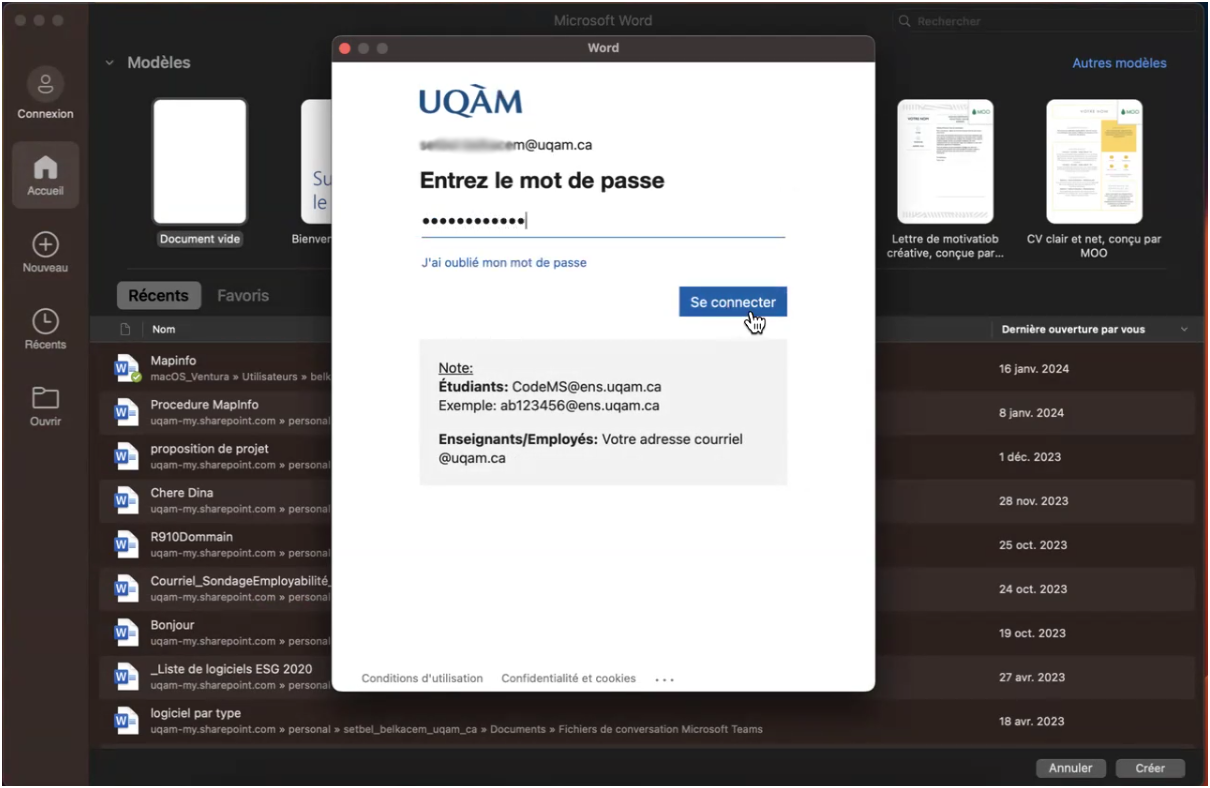The width and height of the screenshot is (1210, 788).
Task: Open the Autres modèles link
Action: (1119, 63)
